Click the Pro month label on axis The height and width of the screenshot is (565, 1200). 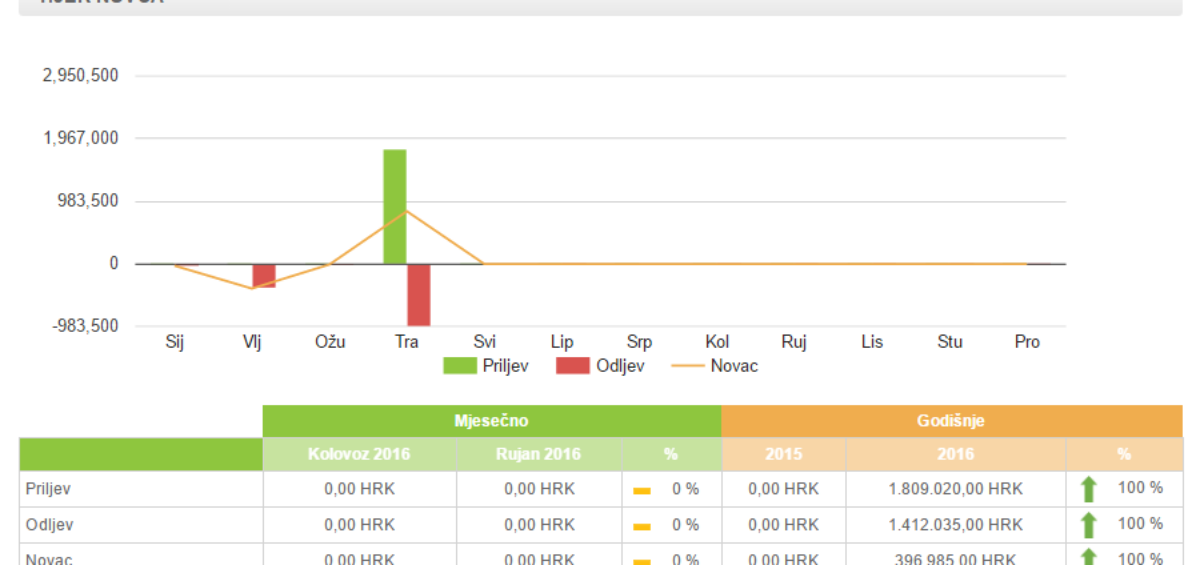1027,342
